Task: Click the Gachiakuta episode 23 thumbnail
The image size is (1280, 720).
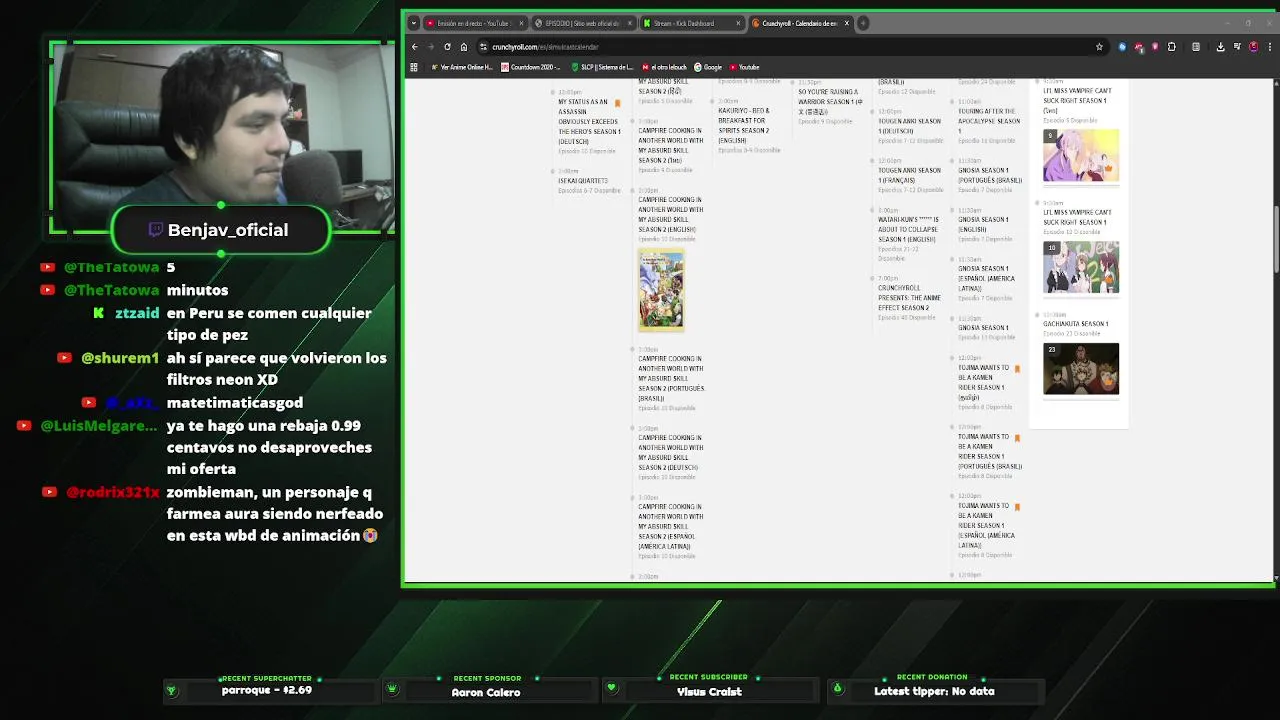Action: coord(1081,369)
